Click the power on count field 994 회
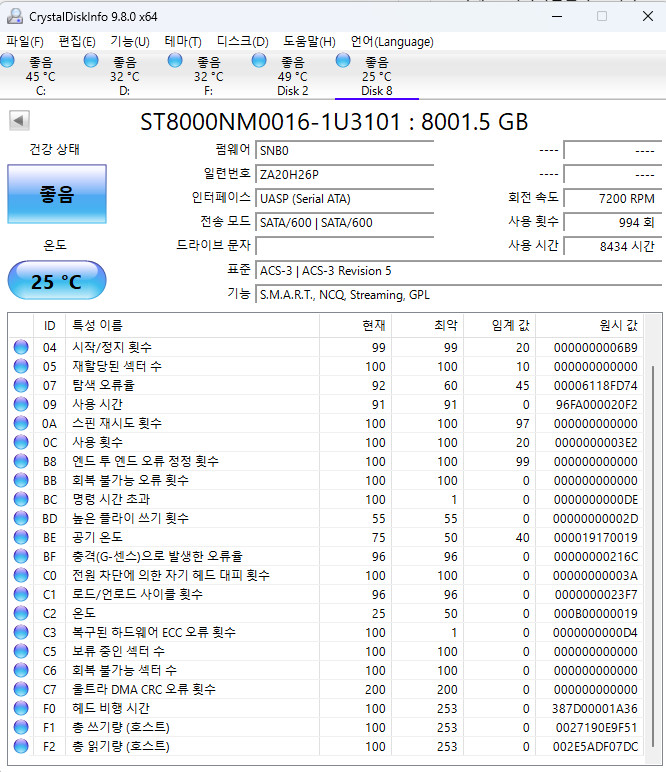Screen dimensions: 666x772 click(612, 222)
